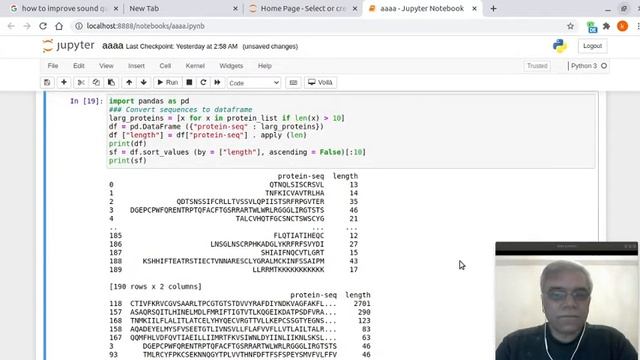Rename notebook by clicking aaaa title
The image size is (640, 360).
[113, 46]
